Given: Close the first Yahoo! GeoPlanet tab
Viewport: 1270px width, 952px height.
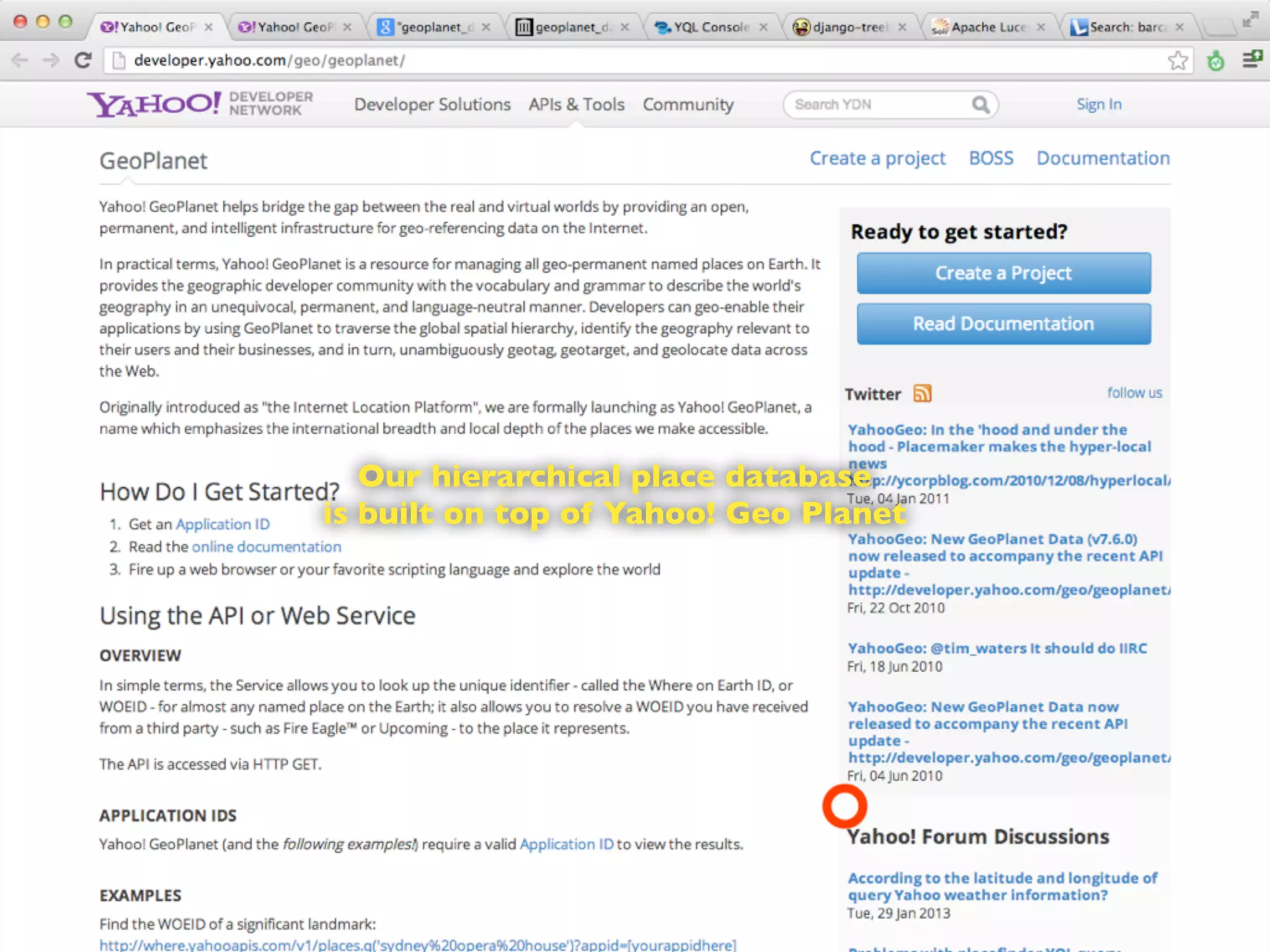Looking at the screenshot, I should tap(209, 27).
